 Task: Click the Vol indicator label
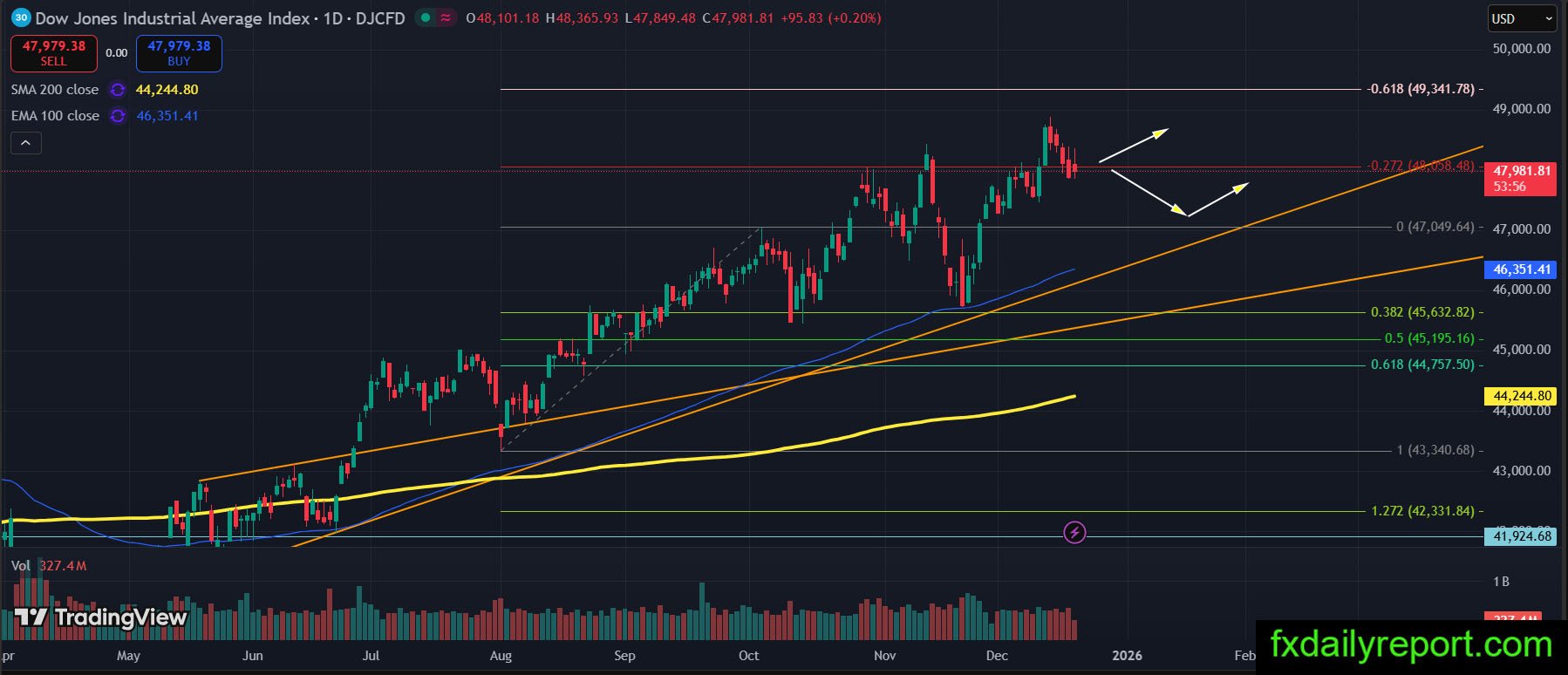coord(21,566)
